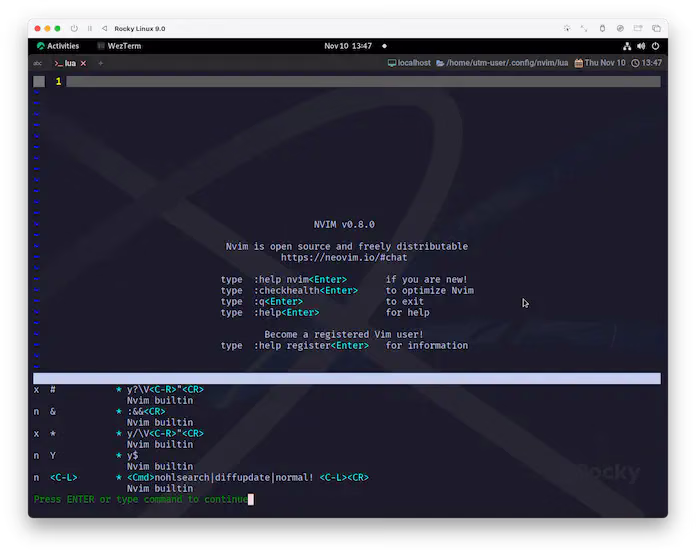Image resolution: width=696 pixels, height=555 pixels.
Task: Pause the Rocky Linux virtual machine
Action: coord(90,28)
